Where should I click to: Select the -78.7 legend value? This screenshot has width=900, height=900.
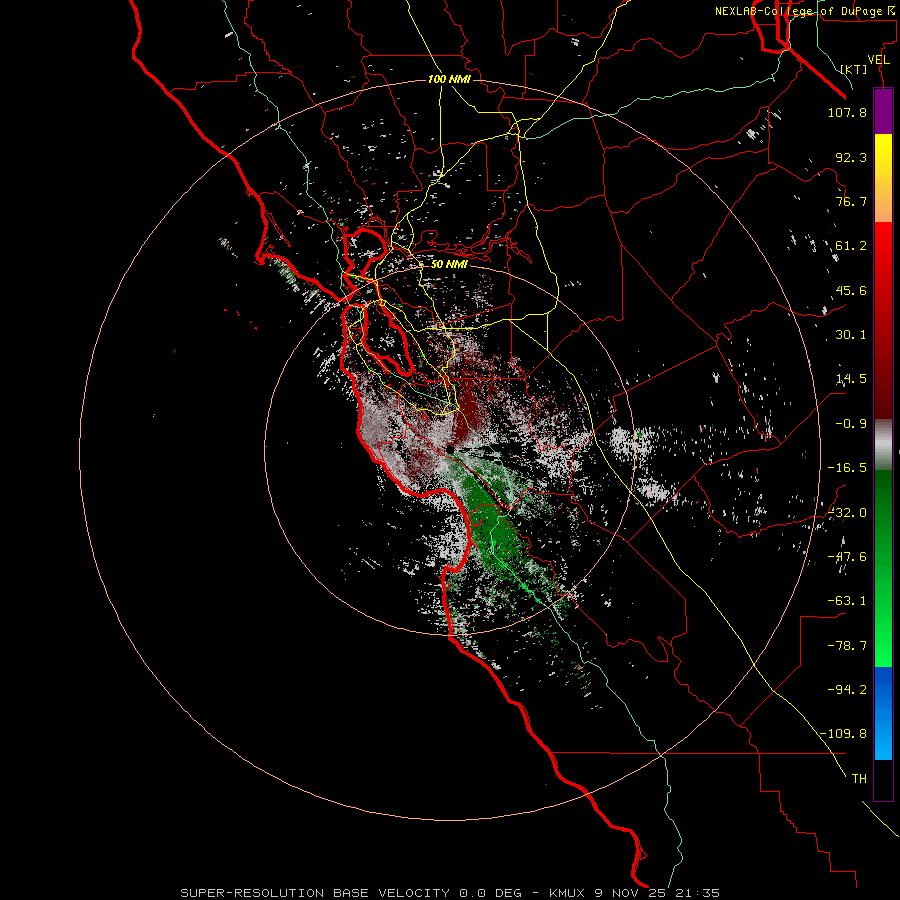[x=847, y=646]
